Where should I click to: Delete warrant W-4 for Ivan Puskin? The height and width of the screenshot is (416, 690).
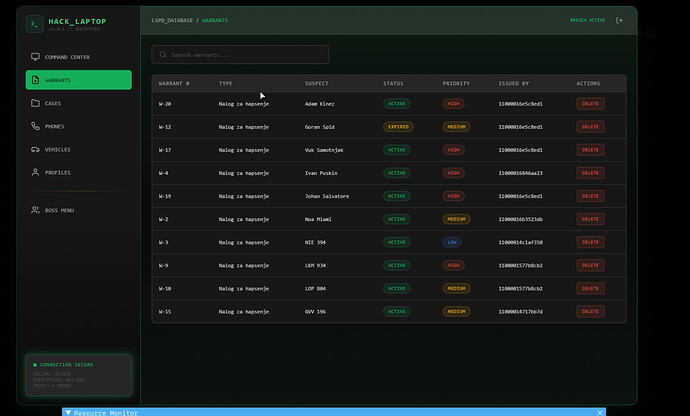[590, 173]
